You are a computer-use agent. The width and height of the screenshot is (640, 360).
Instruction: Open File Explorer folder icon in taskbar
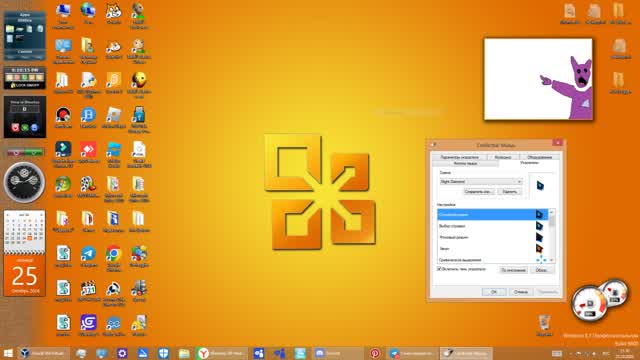click(184, 353)
